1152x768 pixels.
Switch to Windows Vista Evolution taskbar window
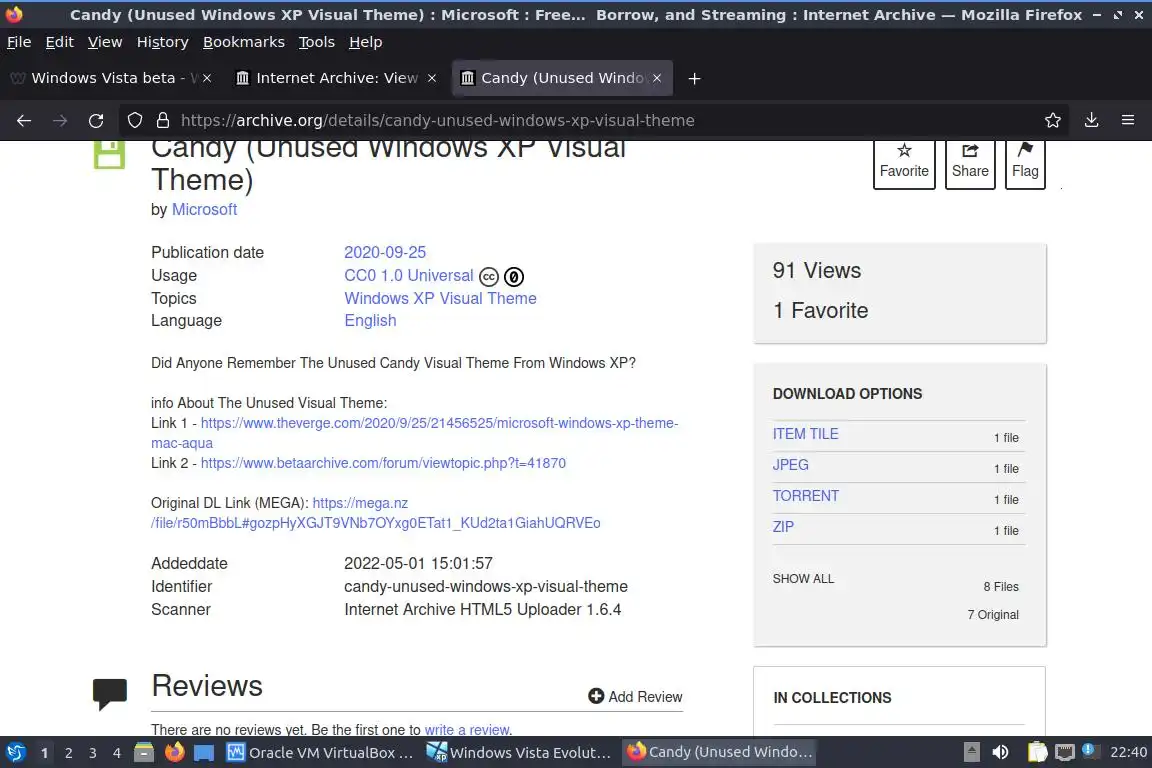[519, 753]
